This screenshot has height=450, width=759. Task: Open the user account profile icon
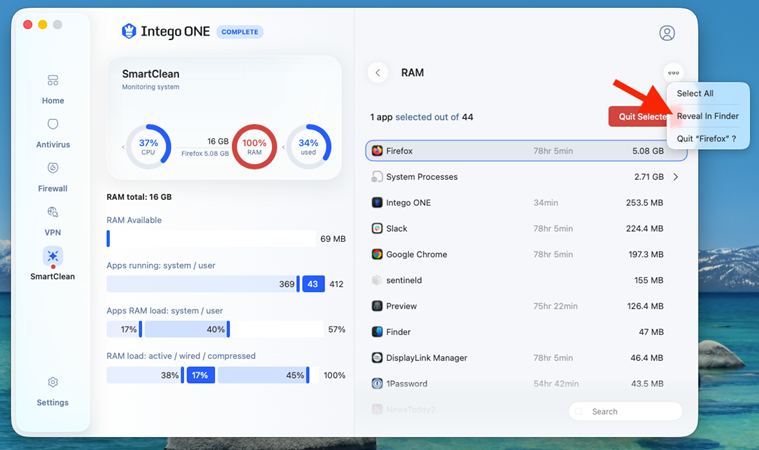(667, 33)
